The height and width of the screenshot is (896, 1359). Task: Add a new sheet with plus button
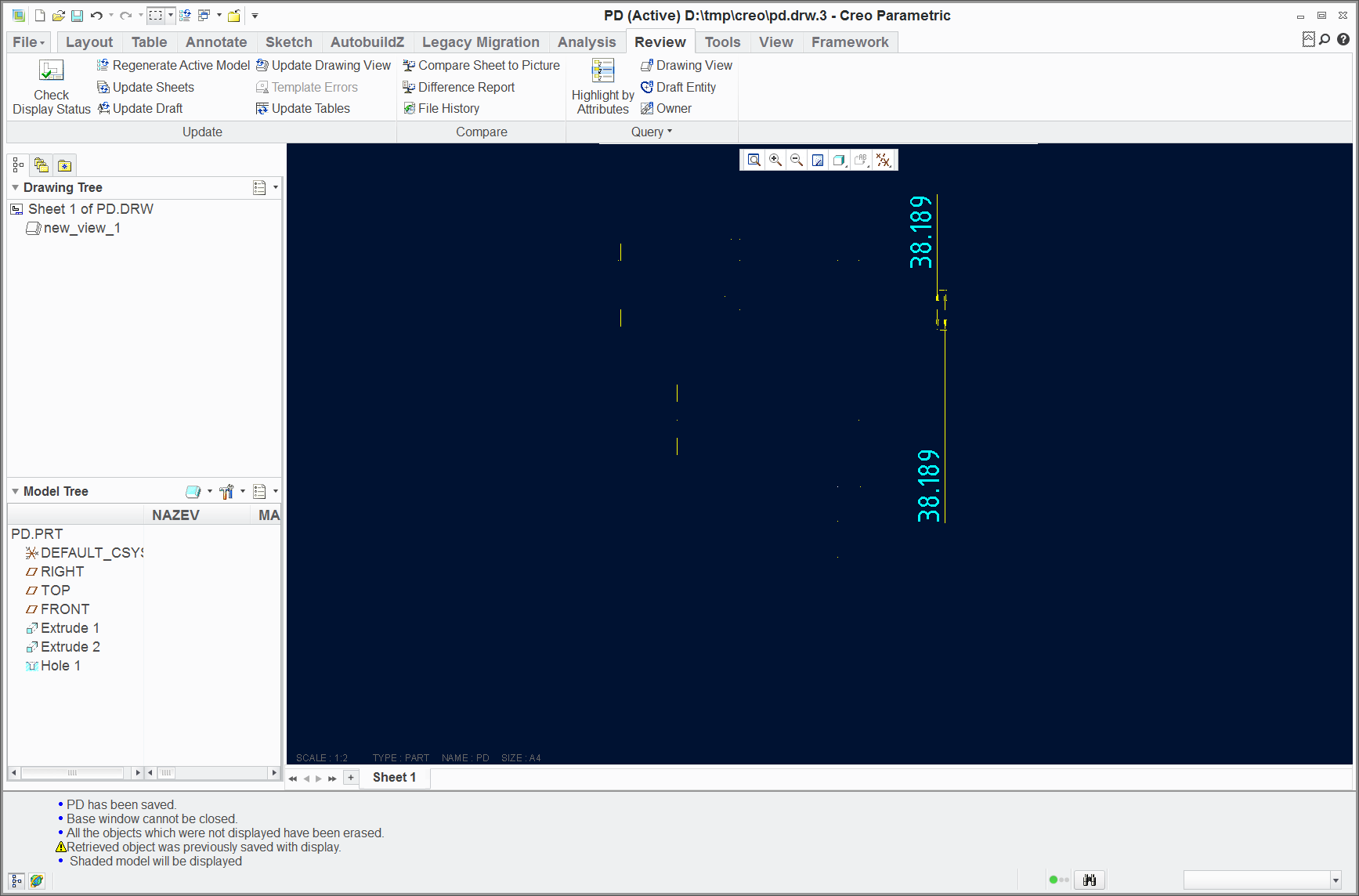click(x=351, y=778)
